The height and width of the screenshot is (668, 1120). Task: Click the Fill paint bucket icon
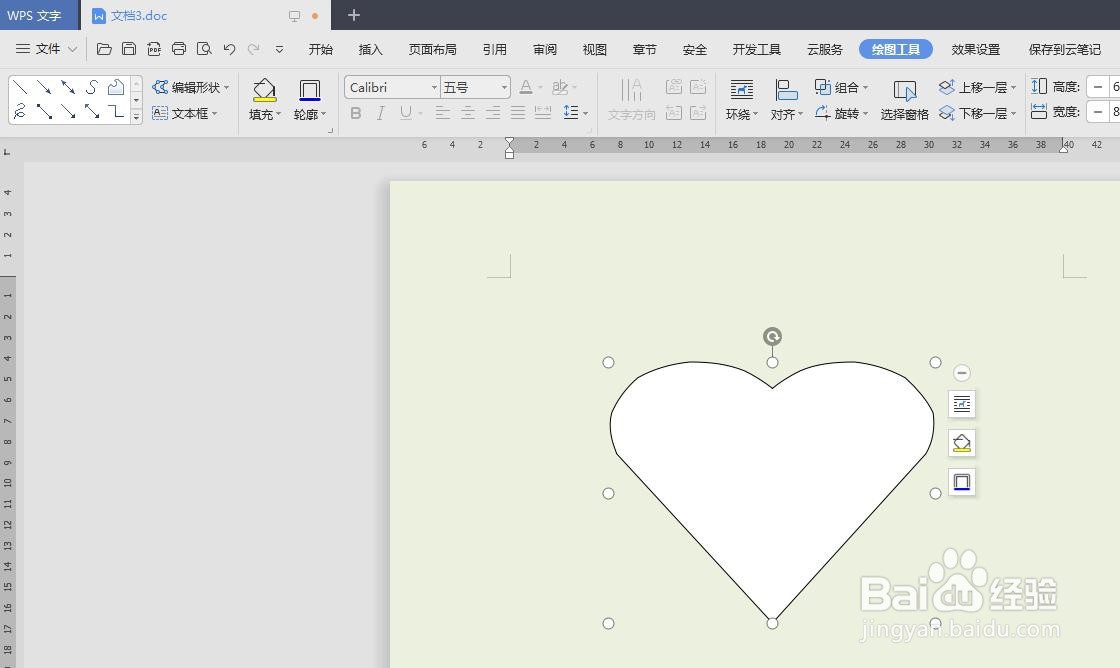click(x=264, y=90)
